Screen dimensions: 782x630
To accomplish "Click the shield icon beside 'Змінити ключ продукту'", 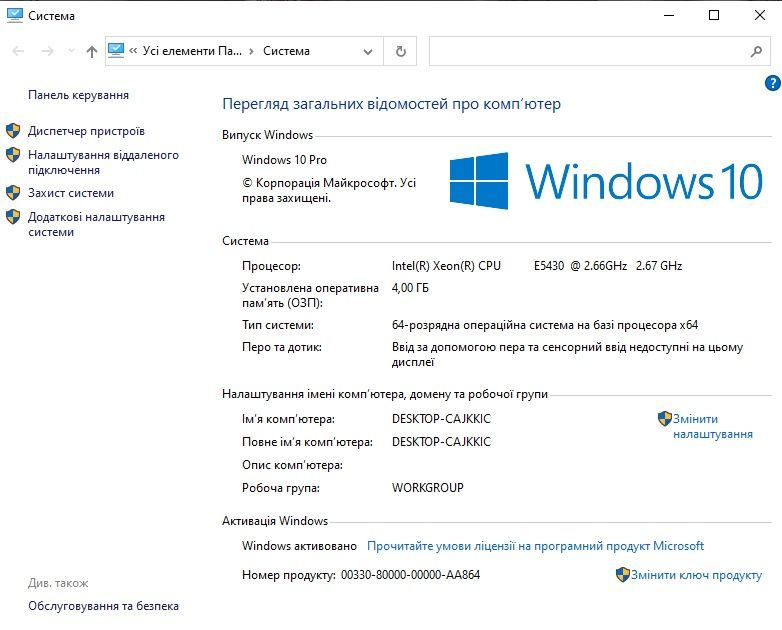I will click(622, 575).
